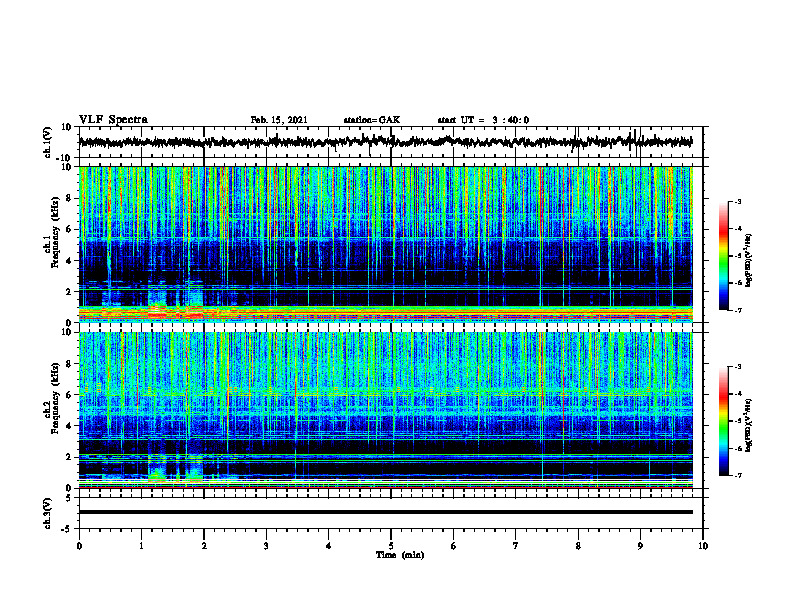Click the "4" kHz tick on ch.2 frequency axis

(69, 426)
